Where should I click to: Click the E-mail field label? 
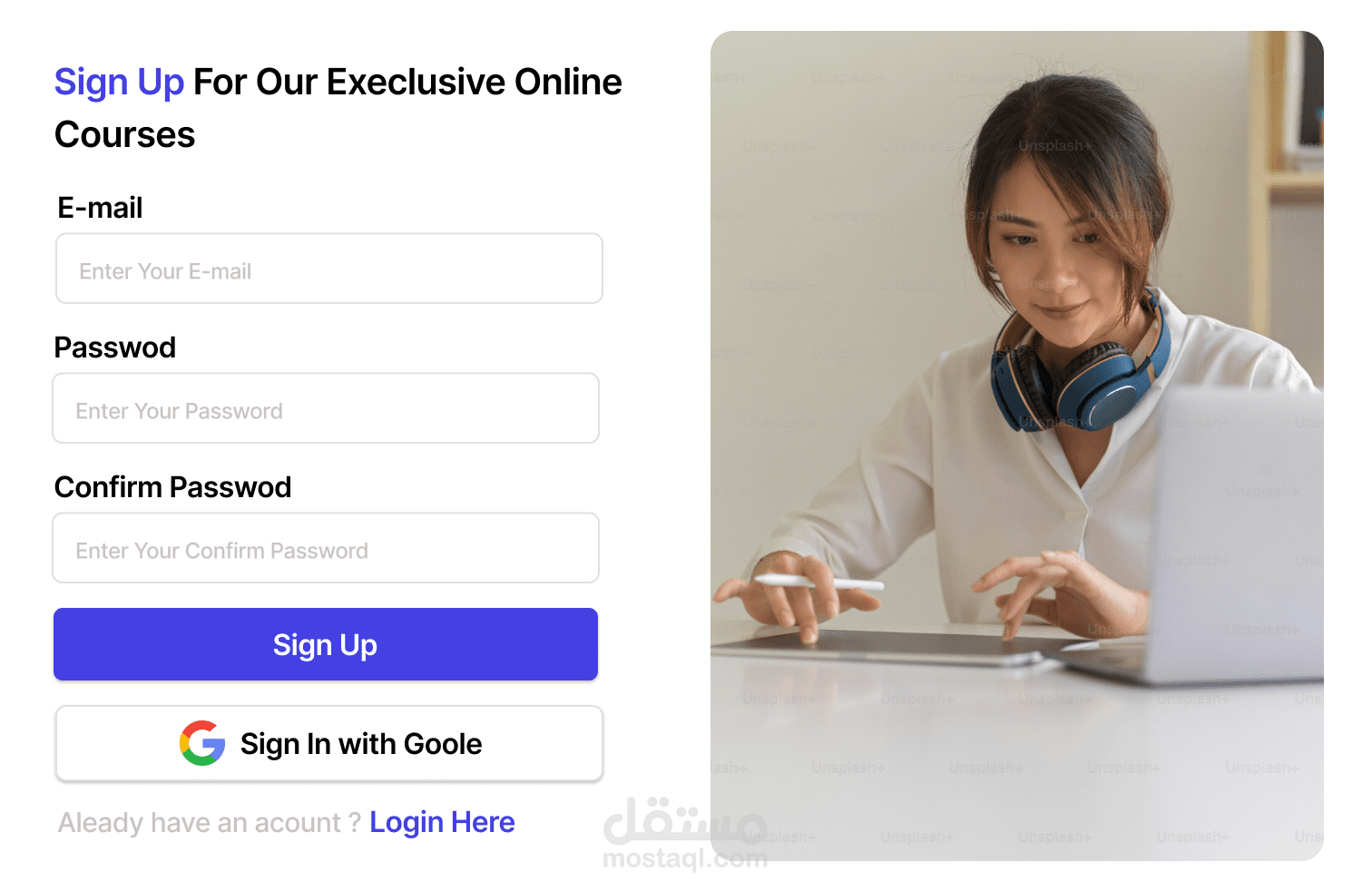[x=100, y=208]
